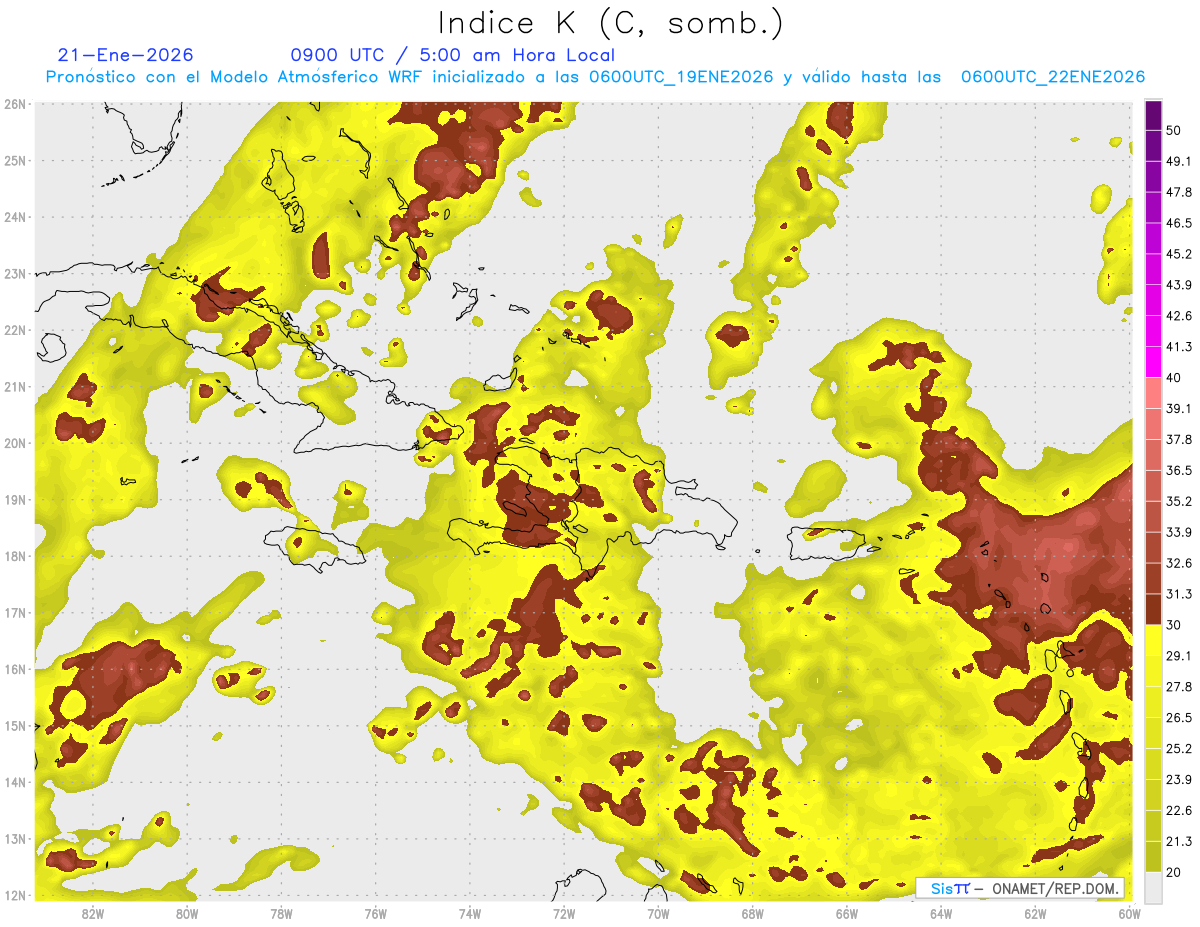1200x927 pixels.
Task: Click the colorbar value 41.3
Action: [x=1178, y=347]
